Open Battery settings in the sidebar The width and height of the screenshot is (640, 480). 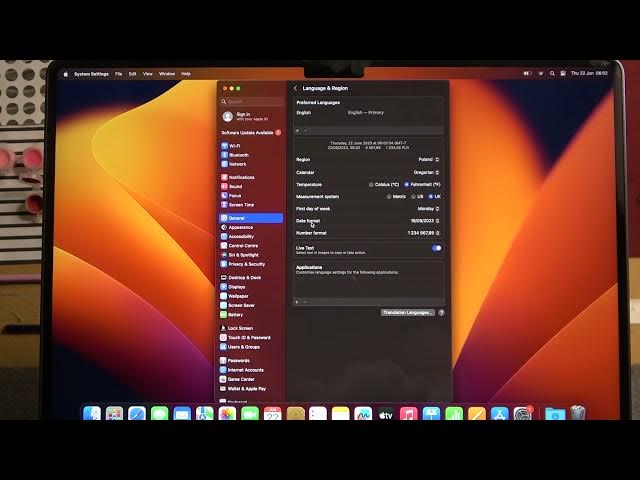pyautogui.click(x=232, y=315)
